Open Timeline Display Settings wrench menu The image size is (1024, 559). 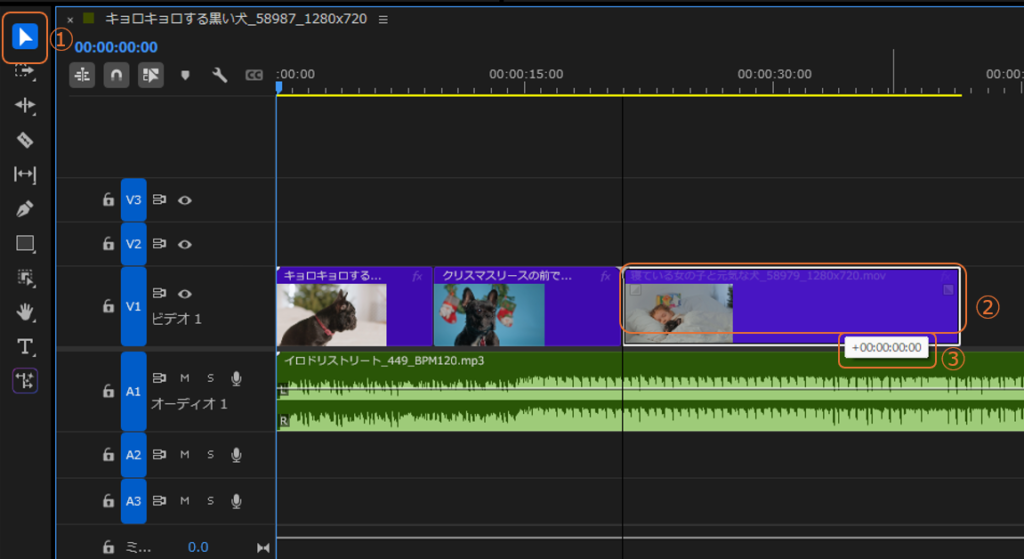220,75
